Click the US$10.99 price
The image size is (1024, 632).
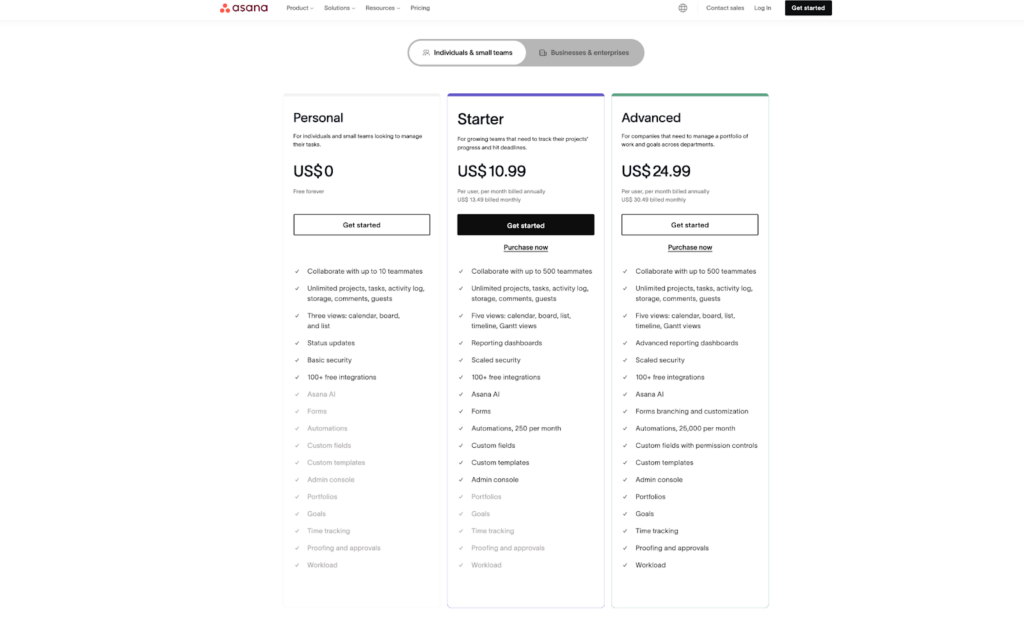pos(491,171)
